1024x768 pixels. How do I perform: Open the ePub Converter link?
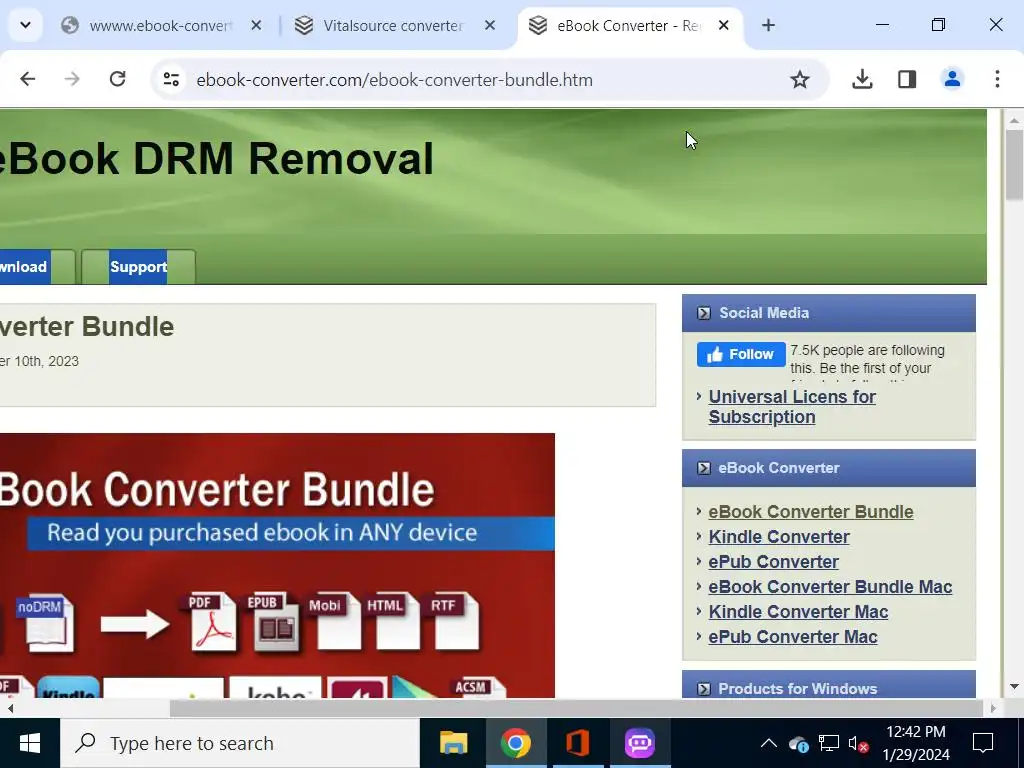(773, 562)
